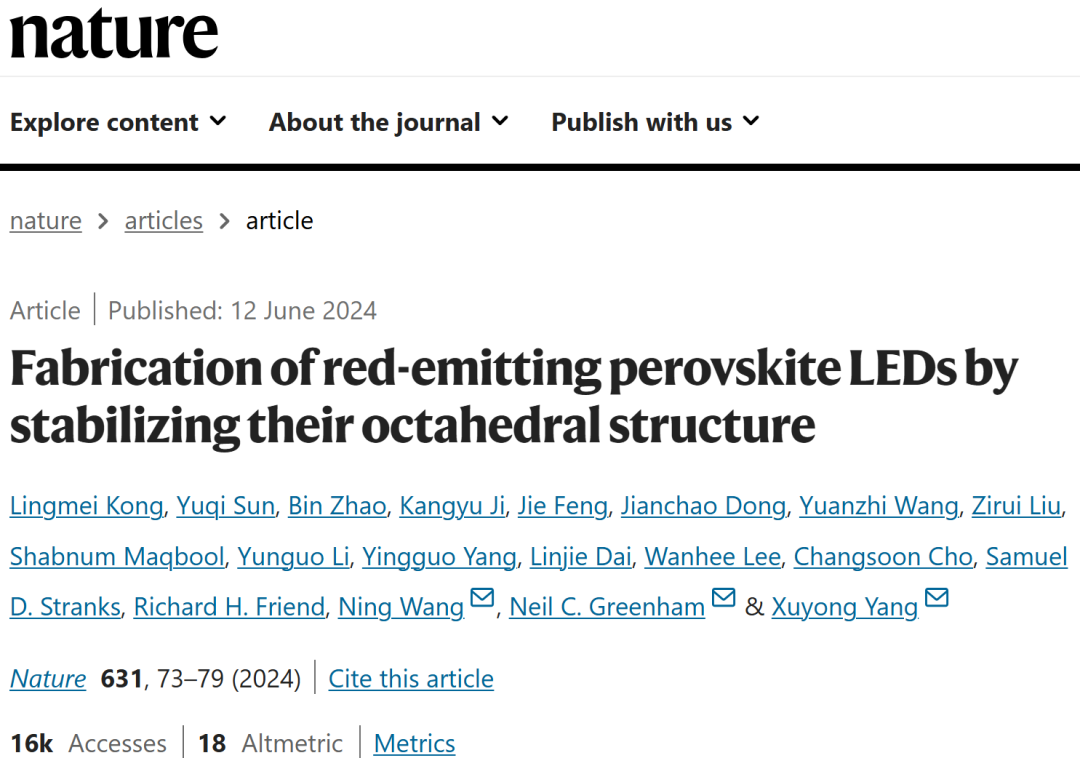View author Changsoon Cho's info
Viewport: 1080px width, 766px height.
pos(883,557)
